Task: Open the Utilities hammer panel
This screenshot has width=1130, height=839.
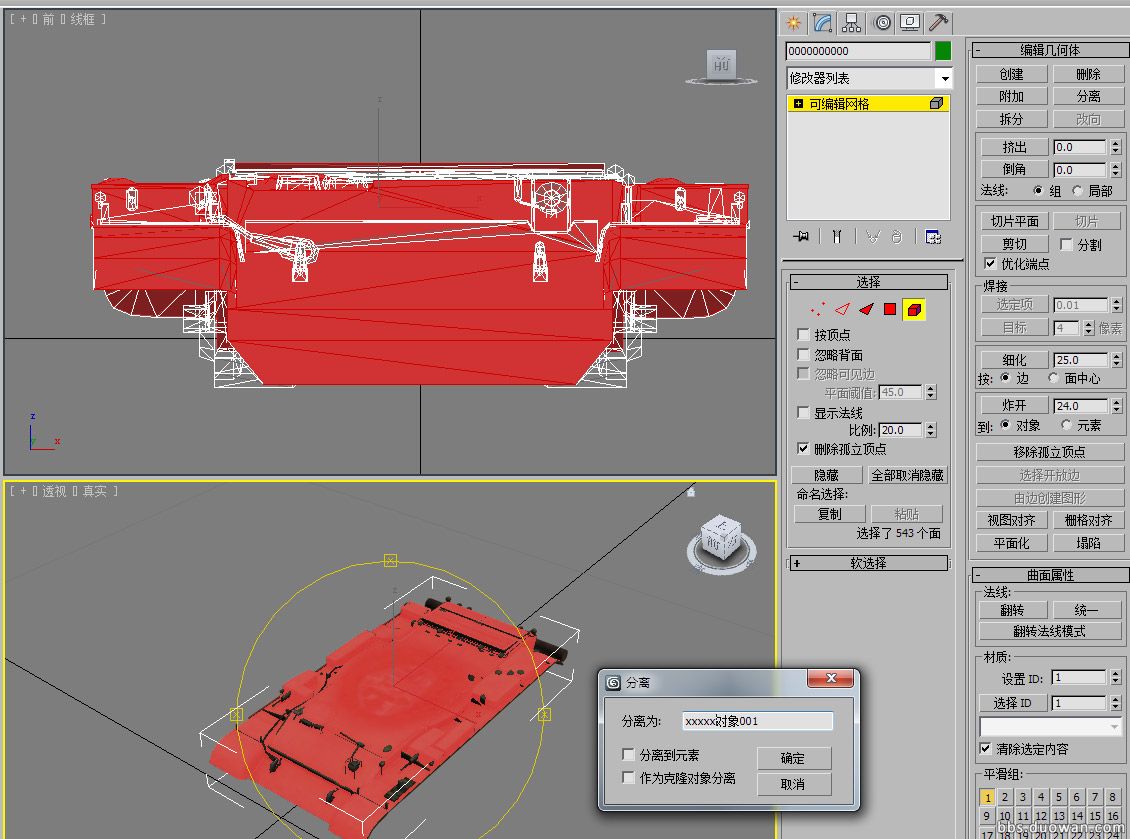Action: pos(938,22)
